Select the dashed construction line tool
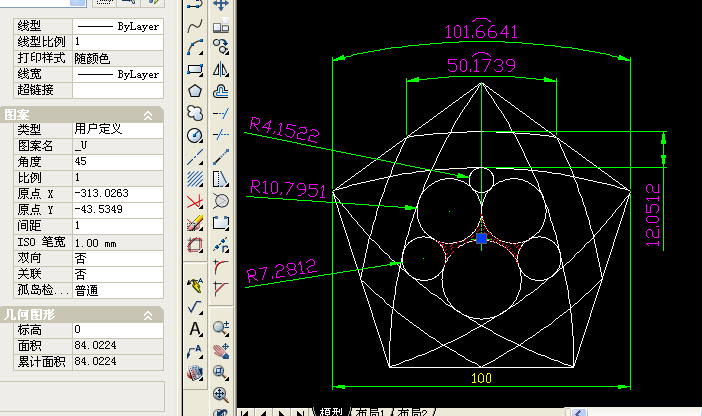Image resolution: width=702 pixels, height=416 pixels. coord(195,157)
